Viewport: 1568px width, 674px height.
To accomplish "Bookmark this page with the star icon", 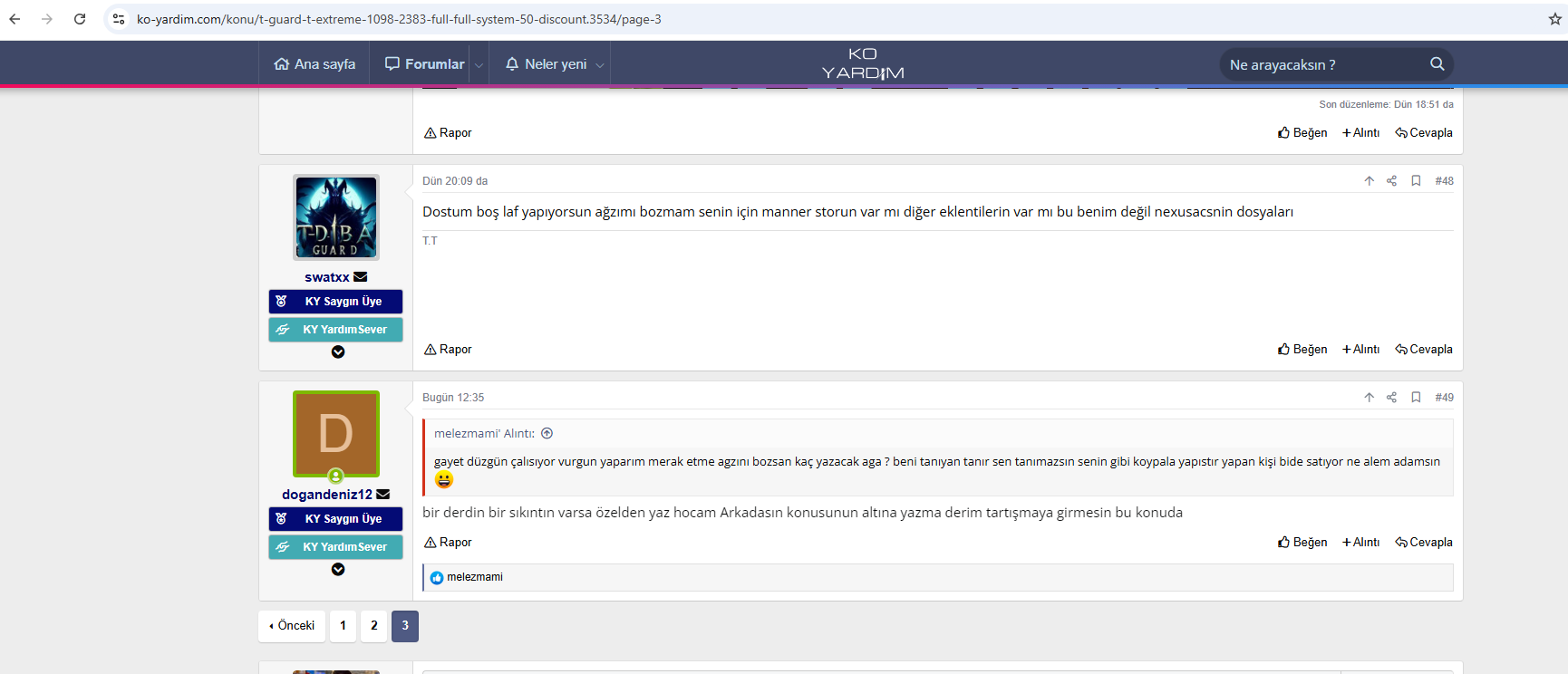I will point(1555,19).
